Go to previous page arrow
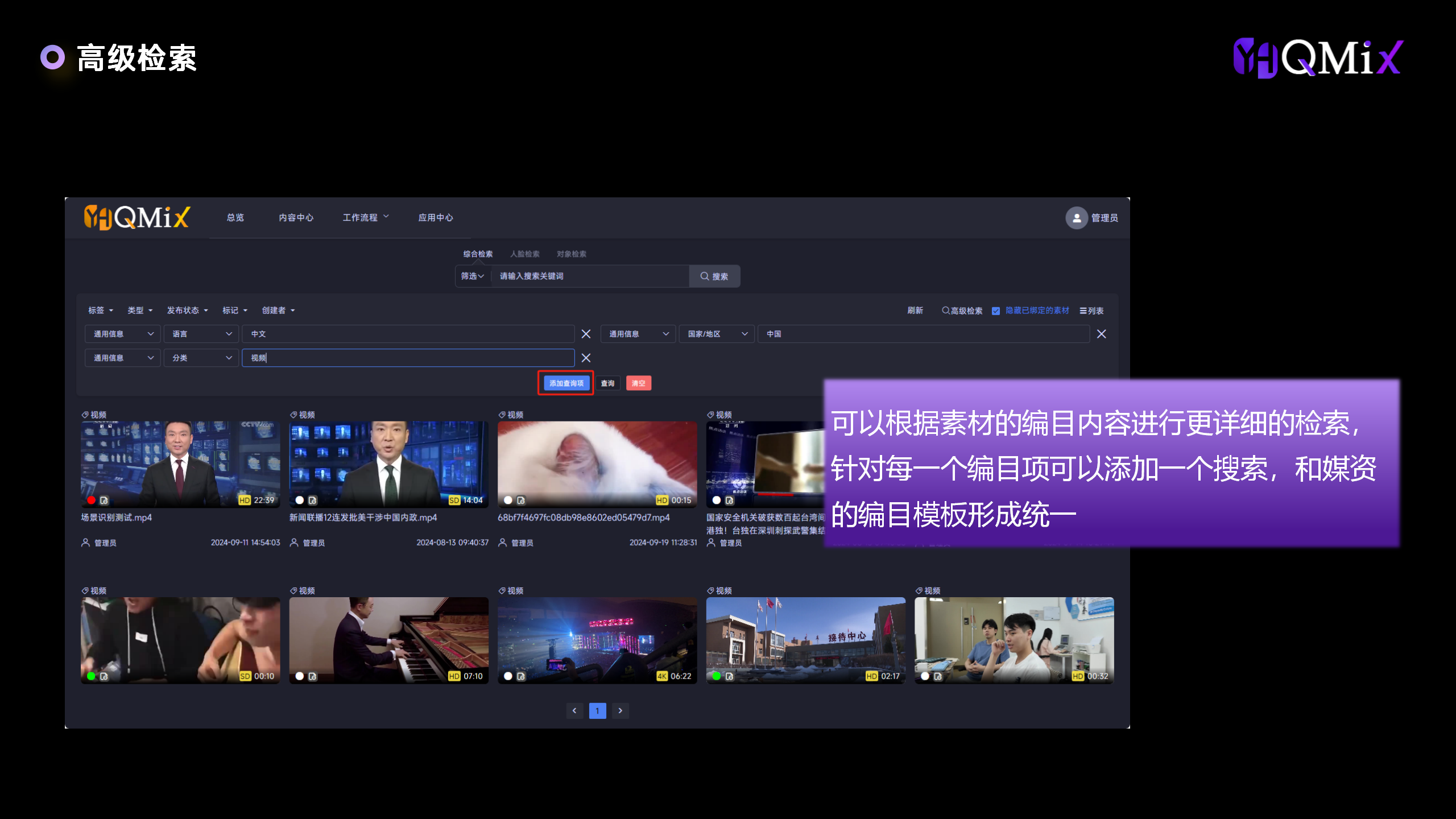This screenshot has height=819, width=1456. (574, 710)
